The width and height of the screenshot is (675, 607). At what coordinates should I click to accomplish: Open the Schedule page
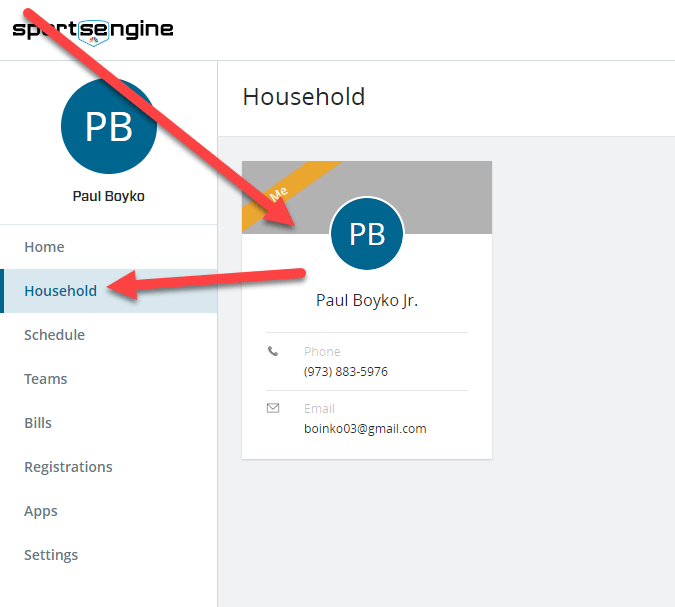tap(55, 335)
